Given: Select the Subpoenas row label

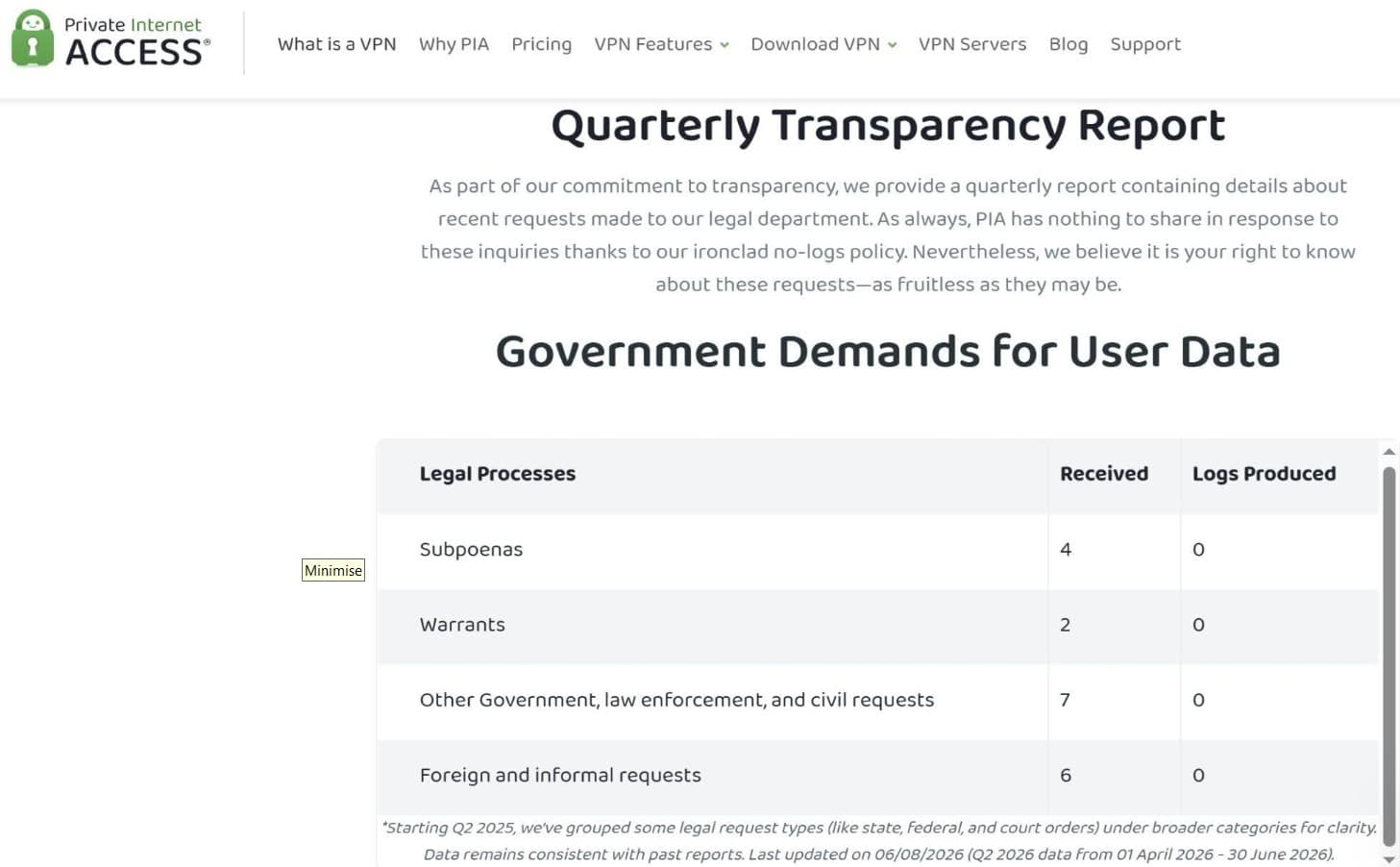Looking at the screenshot, I should (471, 550).
